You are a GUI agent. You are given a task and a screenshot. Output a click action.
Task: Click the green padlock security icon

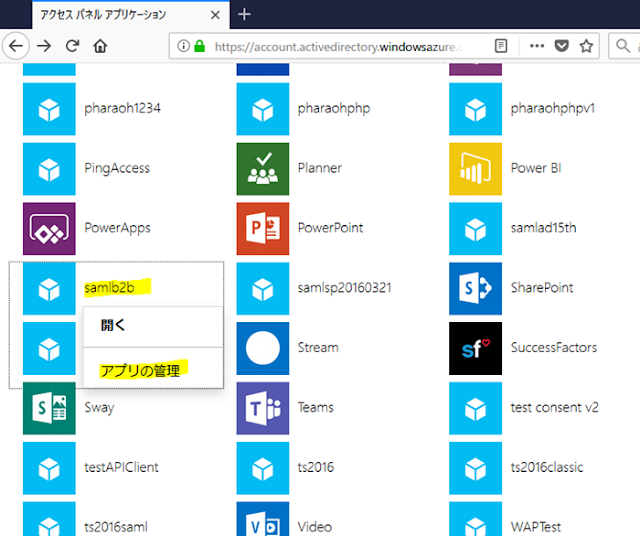[199, 46]
